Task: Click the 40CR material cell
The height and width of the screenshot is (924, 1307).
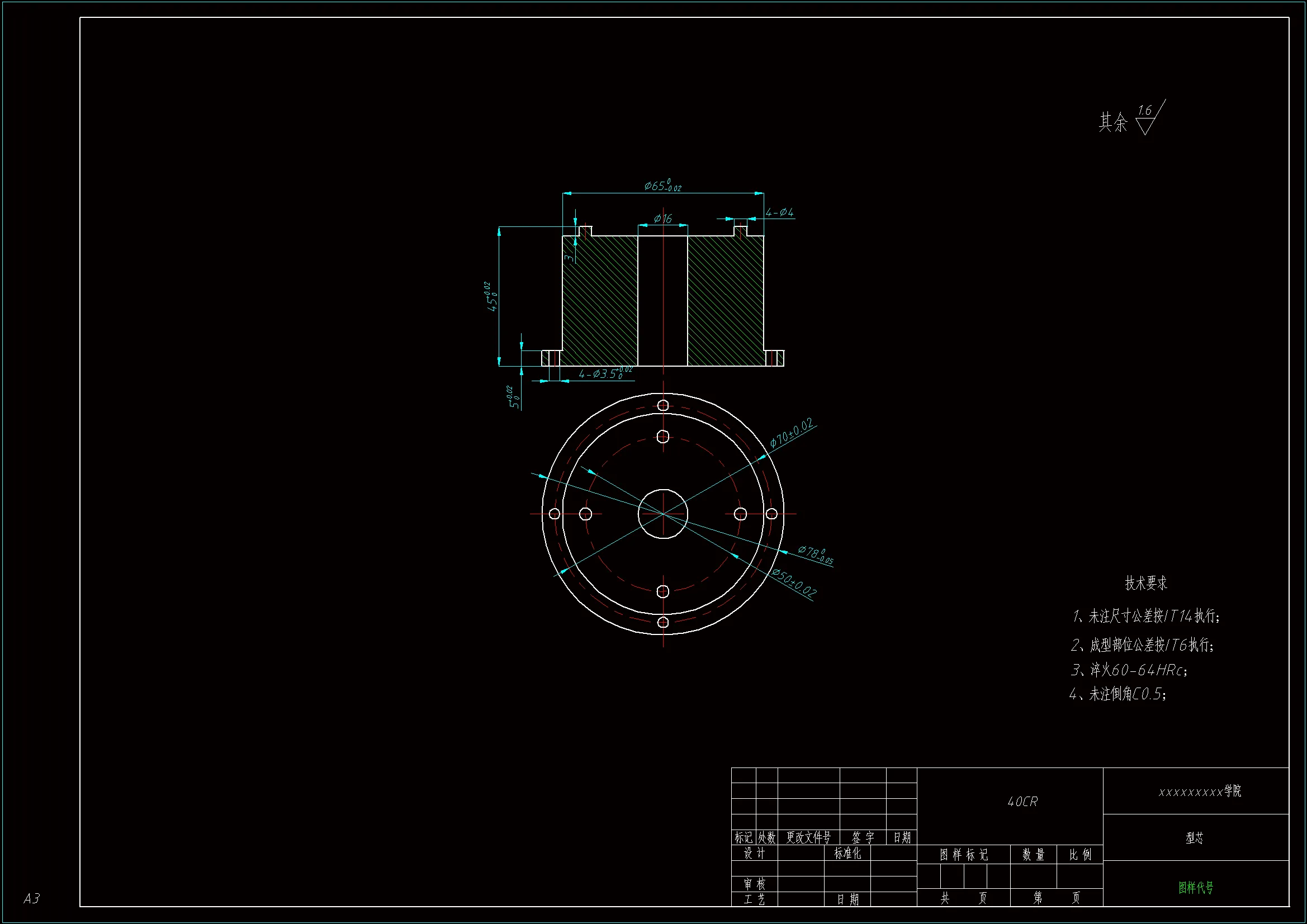Action: pyautogui.click(x=1022, y=802)
